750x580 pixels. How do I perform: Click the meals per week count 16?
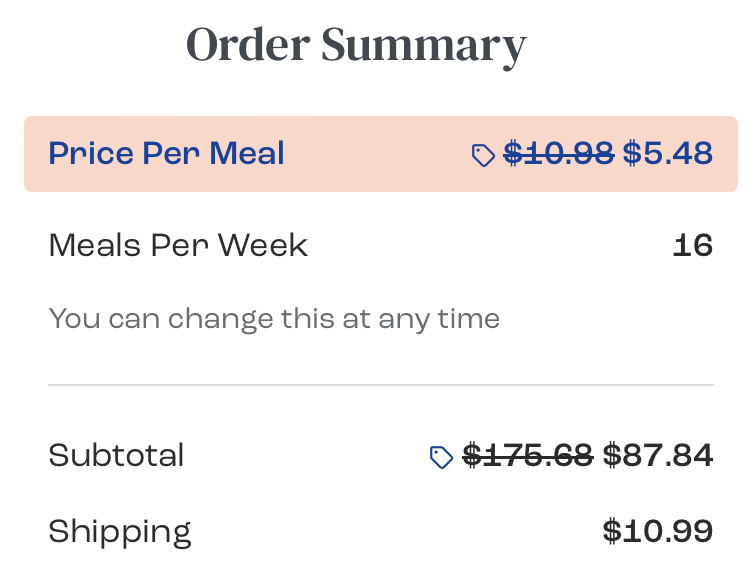[692, 245]
